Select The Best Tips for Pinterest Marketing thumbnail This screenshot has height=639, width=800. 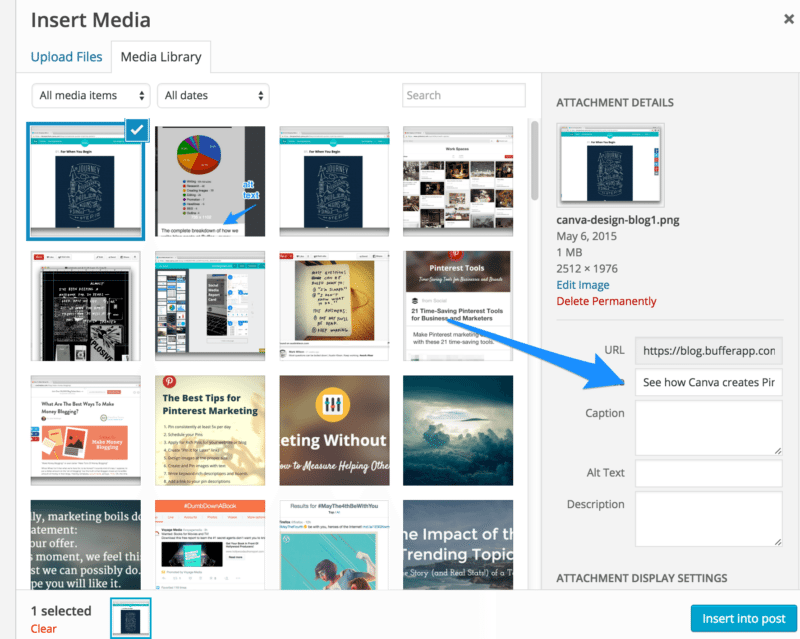209,430
